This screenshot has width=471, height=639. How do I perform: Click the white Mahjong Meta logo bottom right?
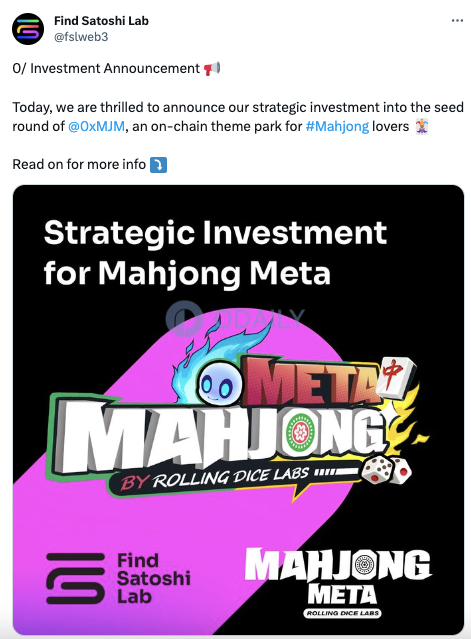(x=338, y=582)
